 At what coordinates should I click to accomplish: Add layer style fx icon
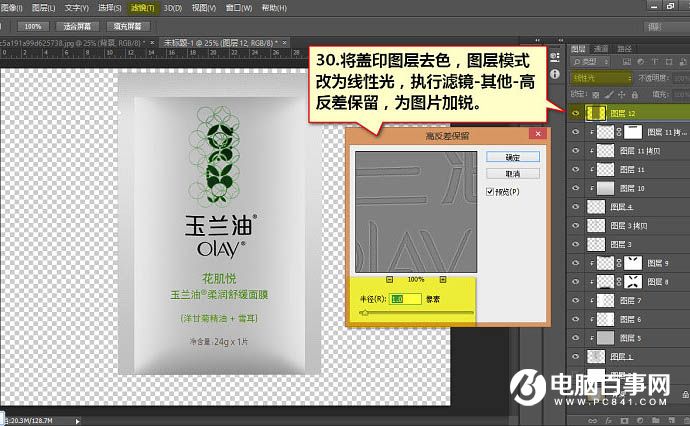point(609,421)
